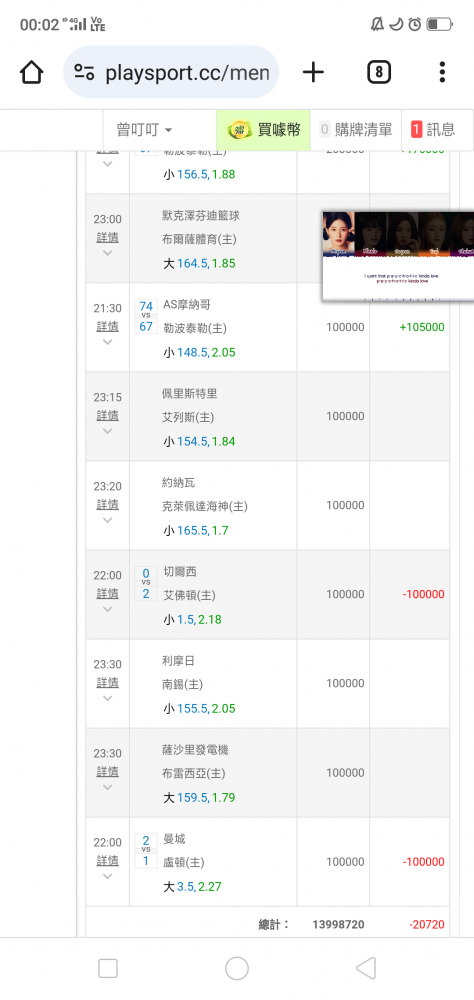Open the 購牌清單 tab
This screenshot has width=474, height=1000.
tap(356, 130)
